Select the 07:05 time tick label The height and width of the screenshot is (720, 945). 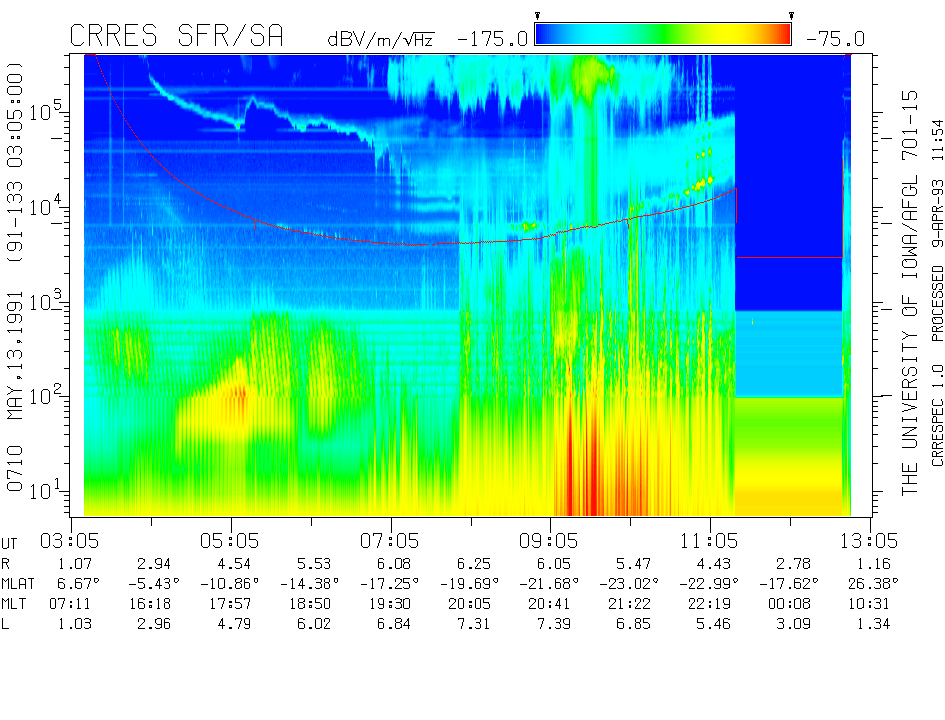(391, 539)
